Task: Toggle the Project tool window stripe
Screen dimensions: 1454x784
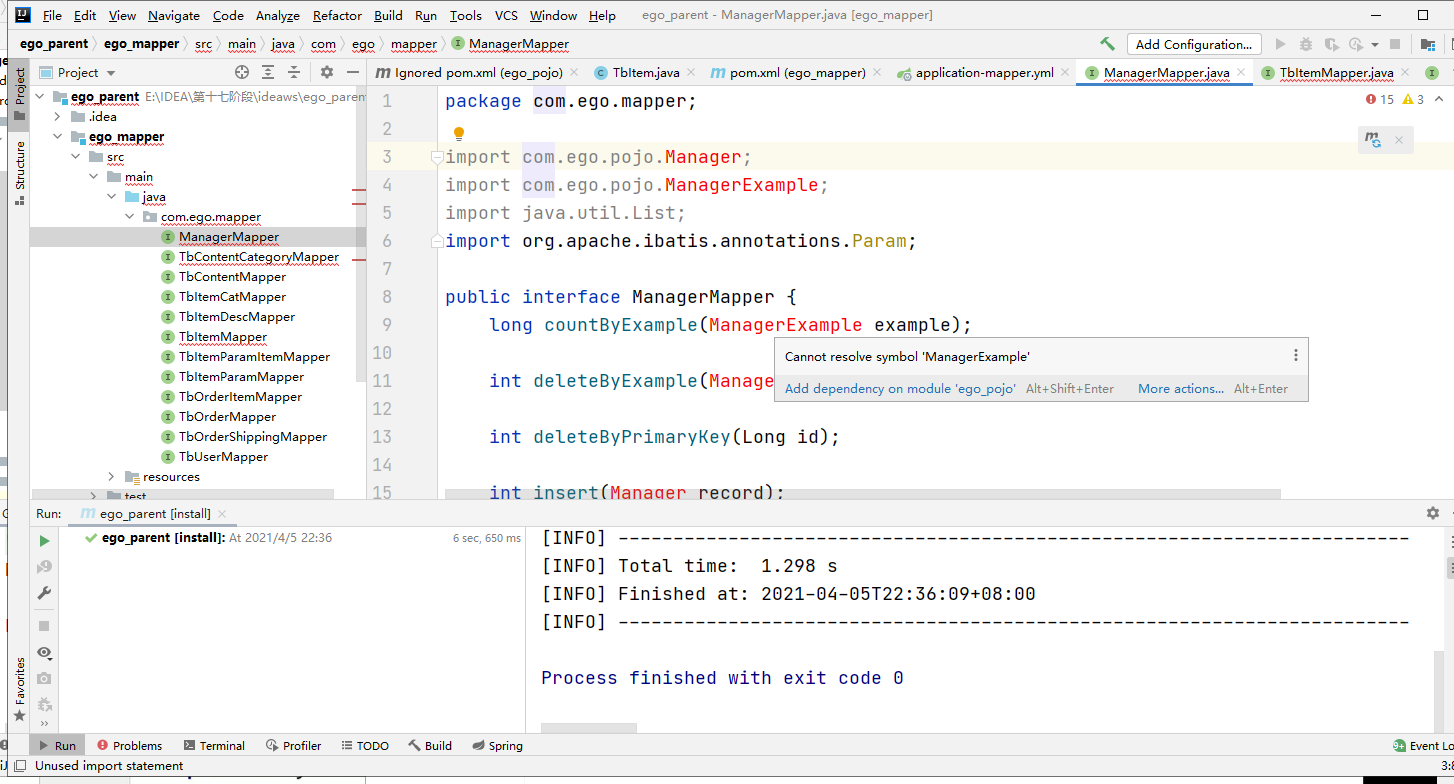Action: coord(19,93)
